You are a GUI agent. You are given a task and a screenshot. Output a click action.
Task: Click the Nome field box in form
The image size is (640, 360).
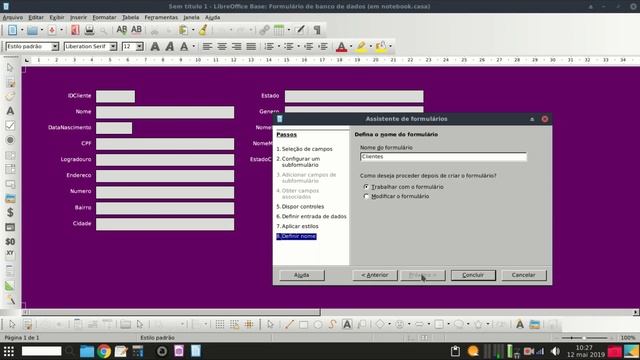165,112
